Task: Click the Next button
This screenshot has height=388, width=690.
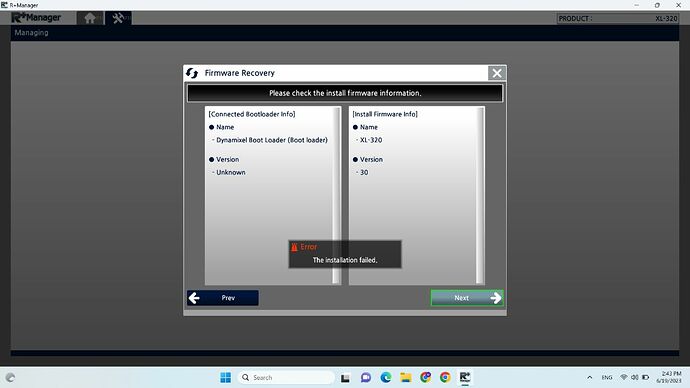Action: pos(467,298)
